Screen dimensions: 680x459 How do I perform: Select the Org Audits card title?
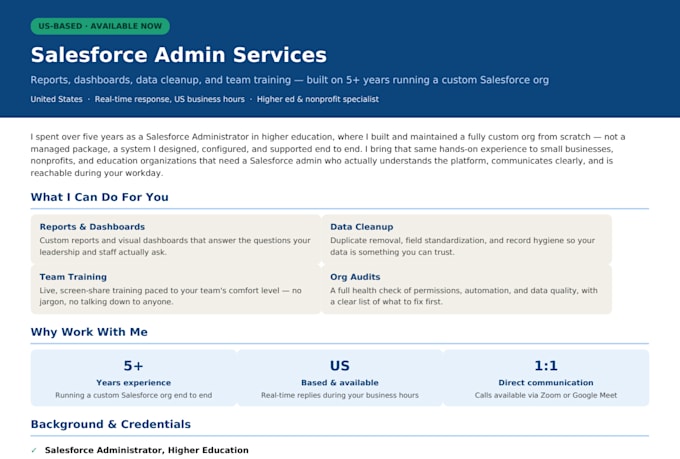[355, 277]
